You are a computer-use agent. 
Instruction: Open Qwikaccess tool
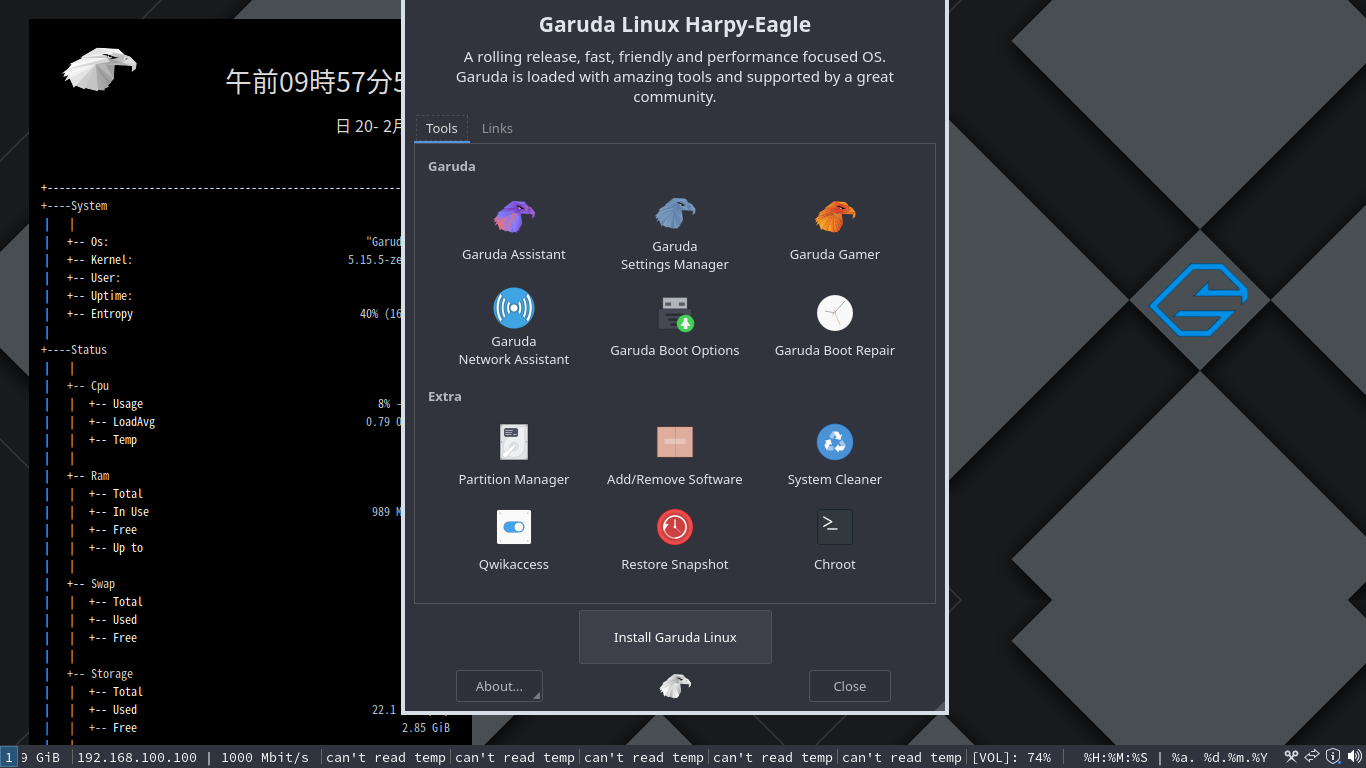[514, 541]
